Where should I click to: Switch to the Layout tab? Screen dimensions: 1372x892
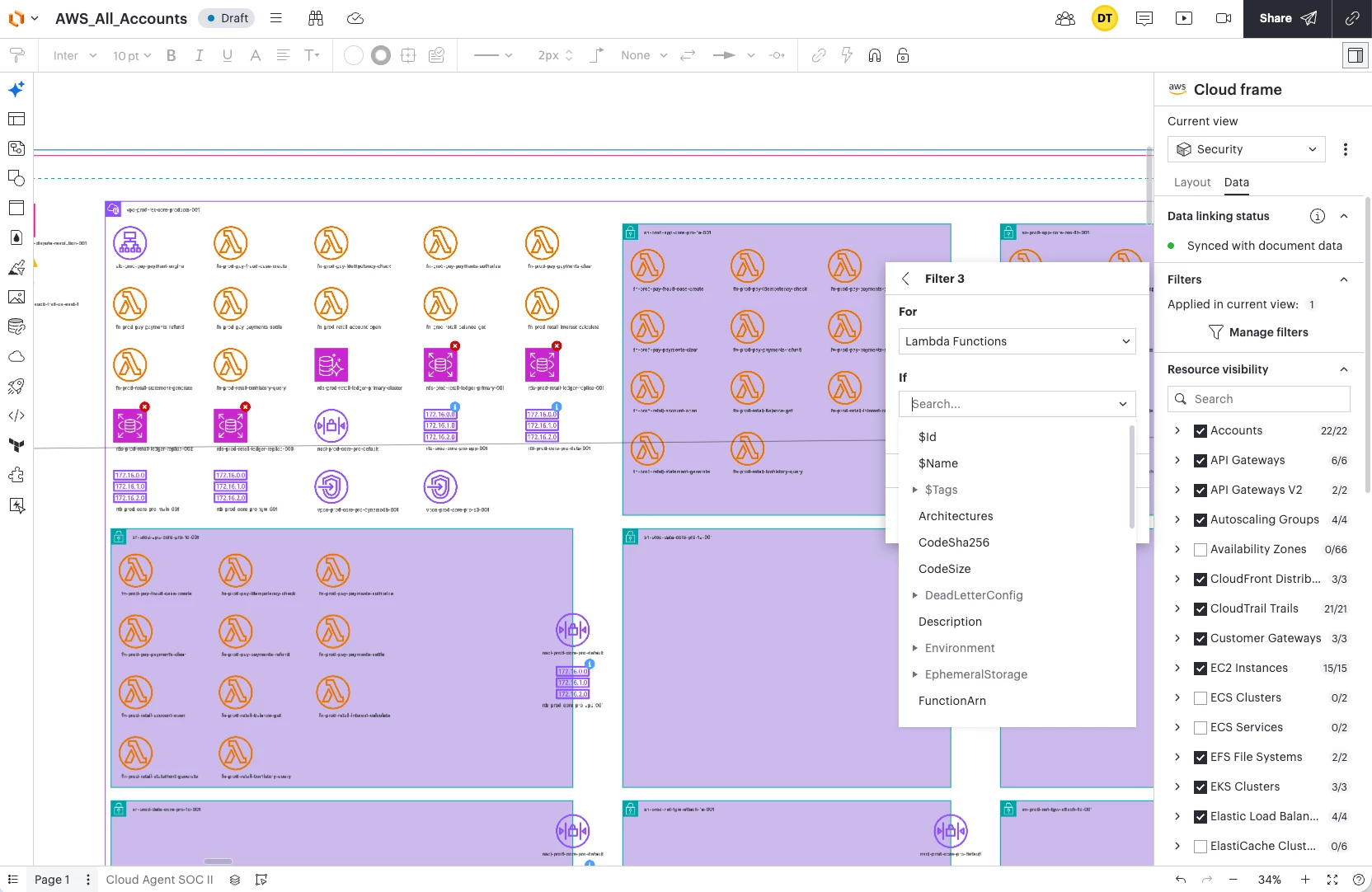tap(1191, 182)
